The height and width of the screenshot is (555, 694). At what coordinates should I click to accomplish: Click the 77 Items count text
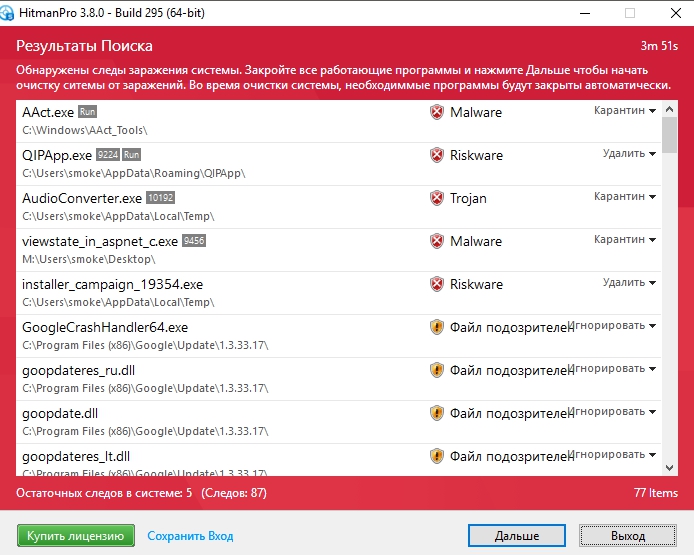coord(655,493)
